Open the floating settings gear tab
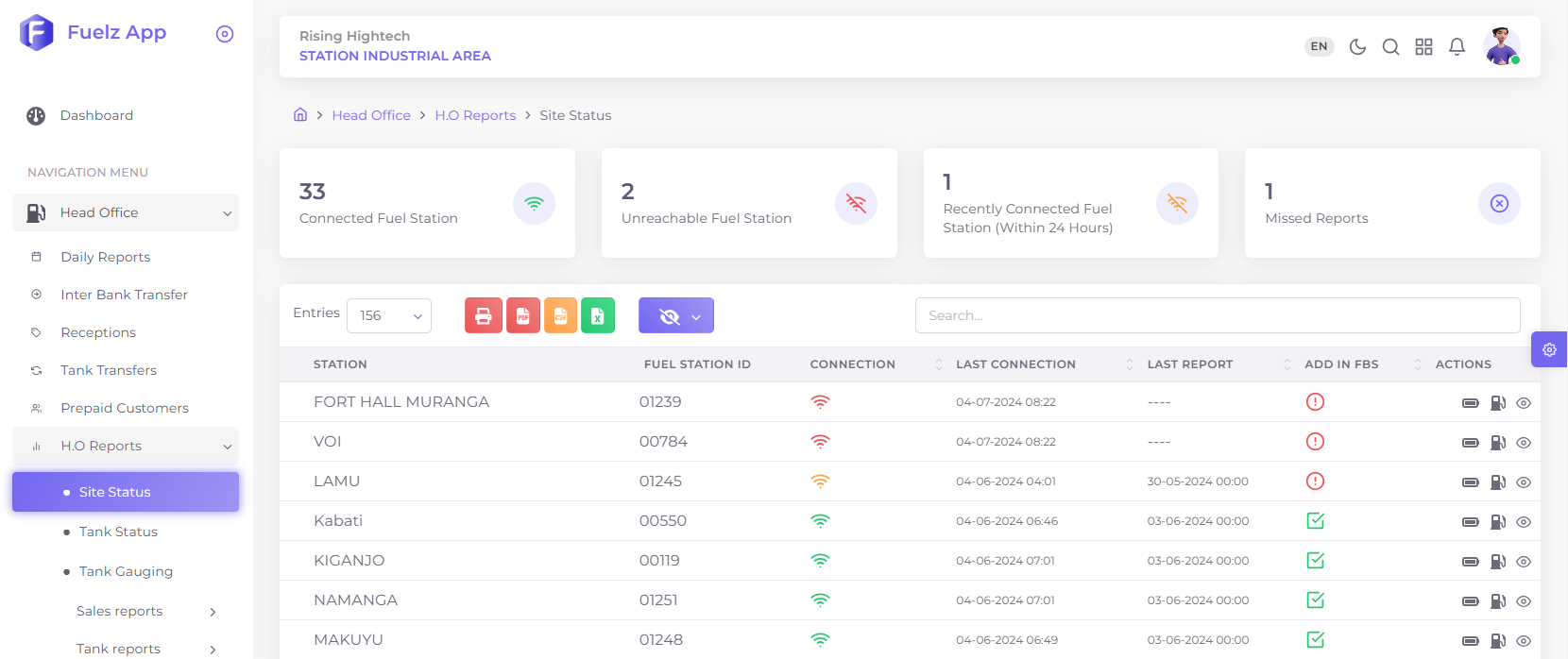Screen dimensions: 1568x659 click(1549, 349)
